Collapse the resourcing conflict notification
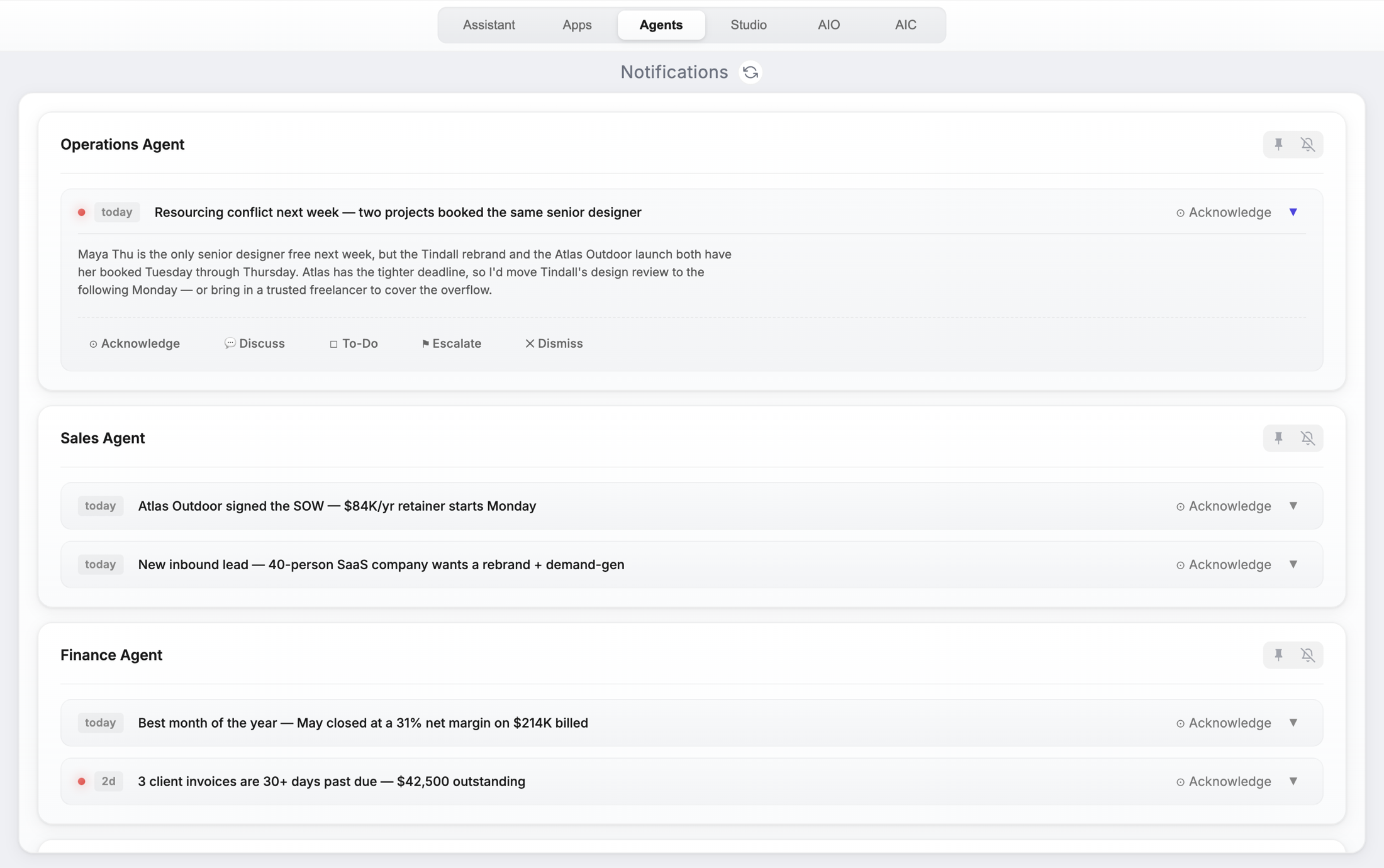 (x=1293, y=213)
